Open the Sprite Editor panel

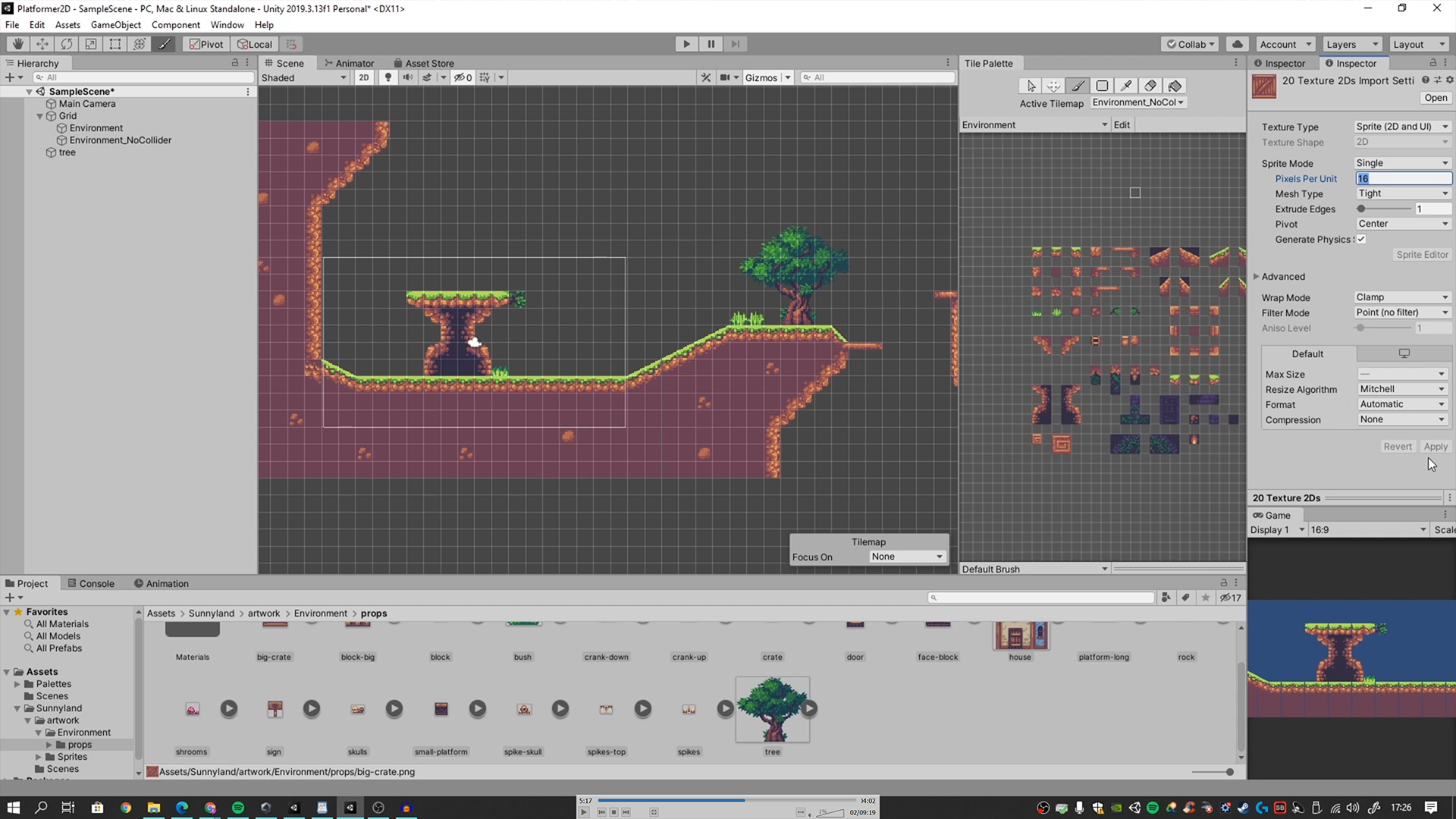1420,255
